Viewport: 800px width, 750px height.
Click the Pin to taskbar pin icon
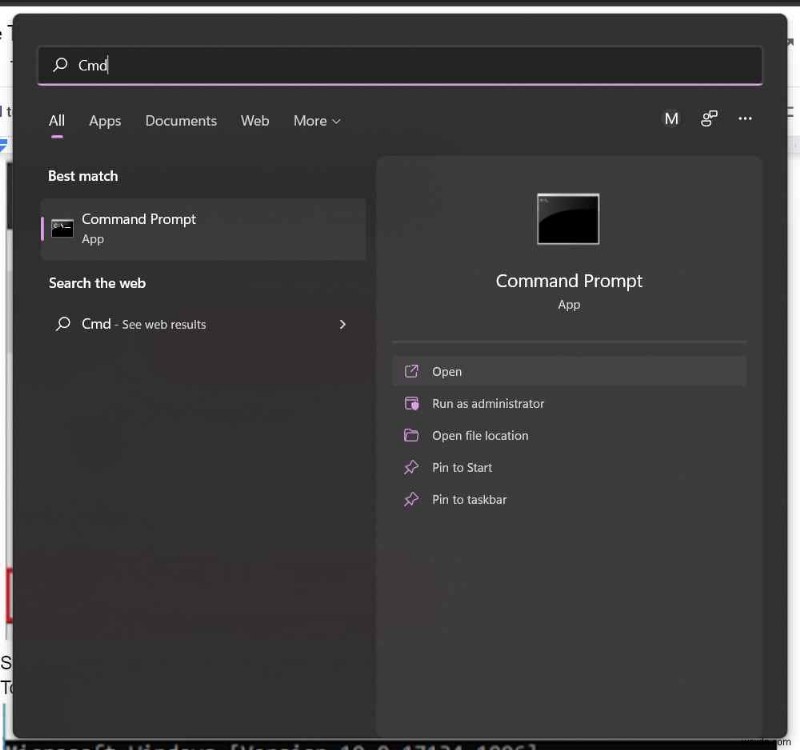411,499
